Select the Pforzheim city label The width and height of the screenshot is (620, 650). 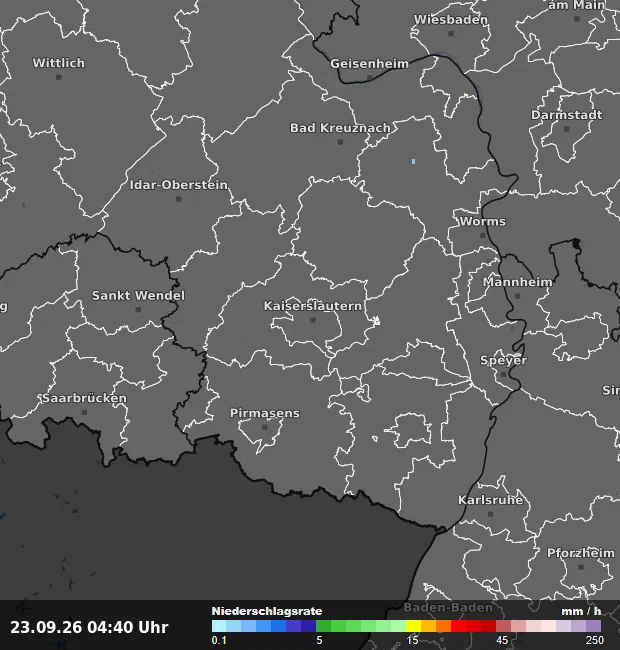tap(581, 553)
